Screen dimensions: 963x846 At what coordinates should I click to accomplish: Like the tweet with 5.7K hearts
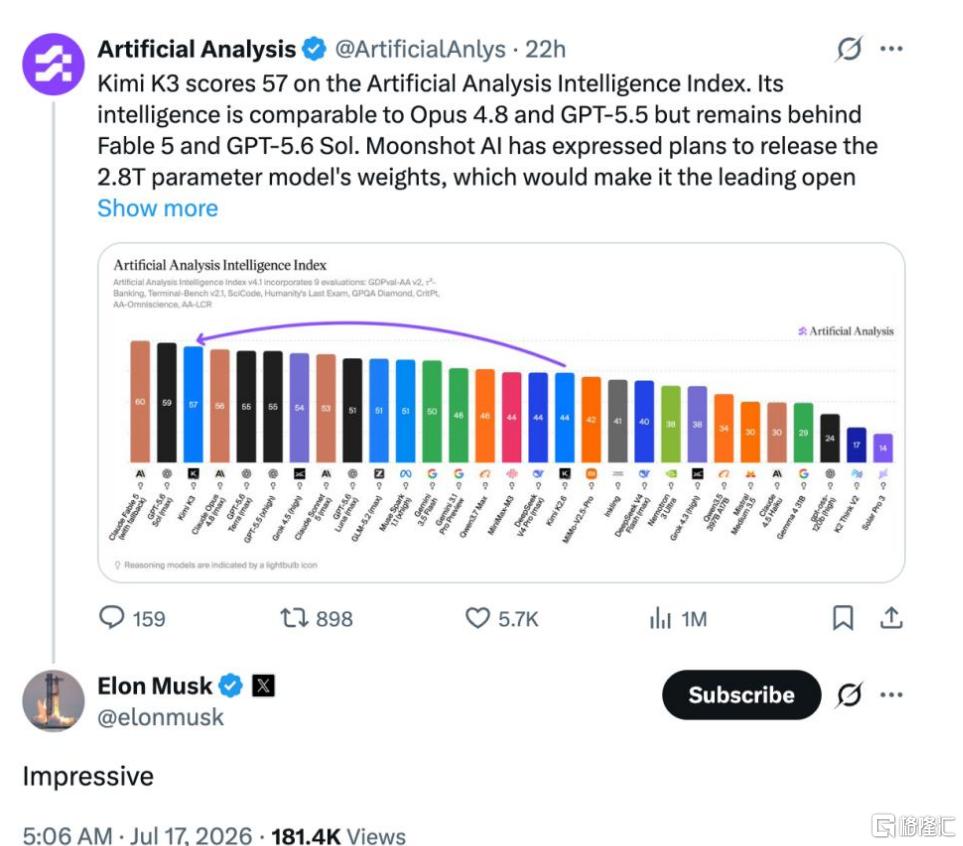pos(477,617)
